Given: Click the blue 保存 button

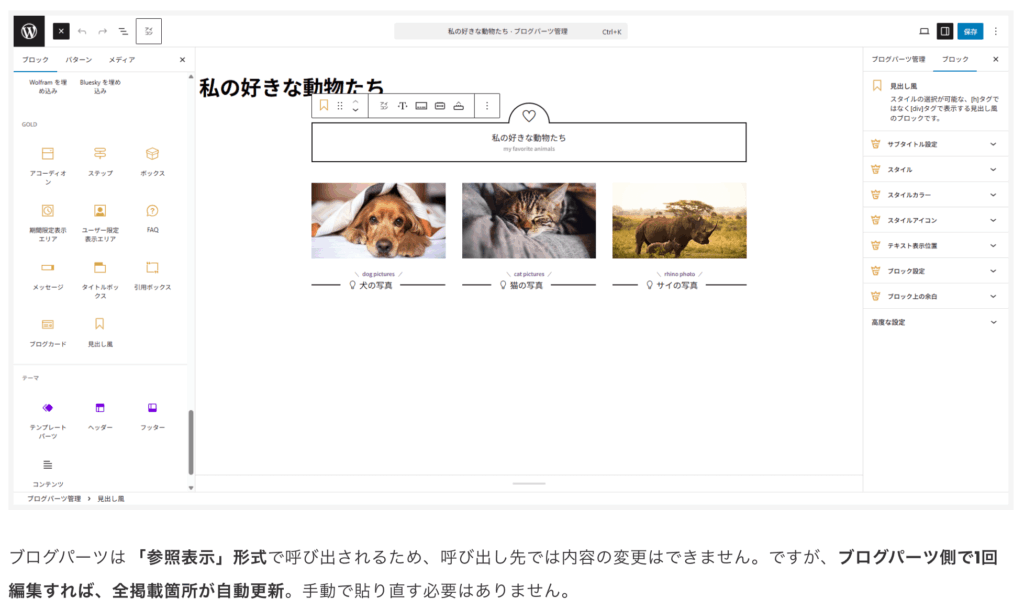Looking at the screenshot, I should [969, 32].
